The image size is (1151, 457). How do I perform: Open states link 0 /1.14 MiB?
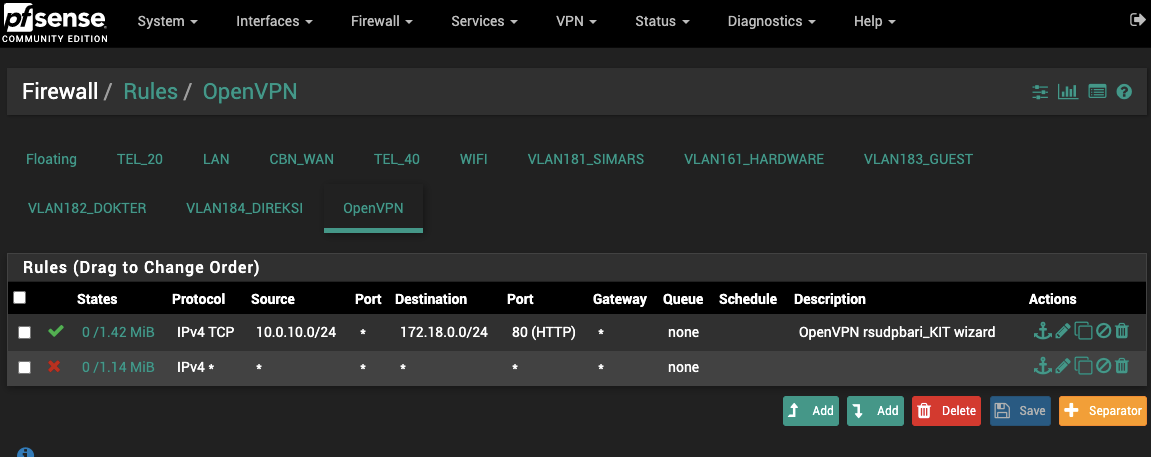point(118,367)
